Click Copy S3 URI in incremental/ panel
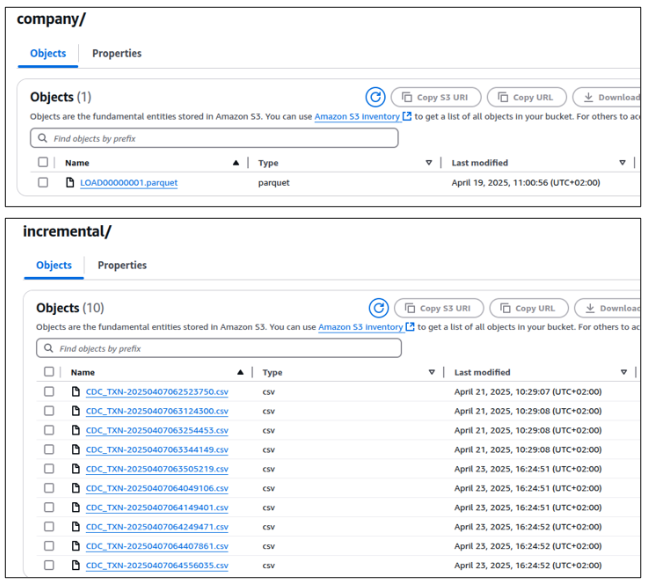The width and height of the screenshot is (648, 584). (439, 308)
